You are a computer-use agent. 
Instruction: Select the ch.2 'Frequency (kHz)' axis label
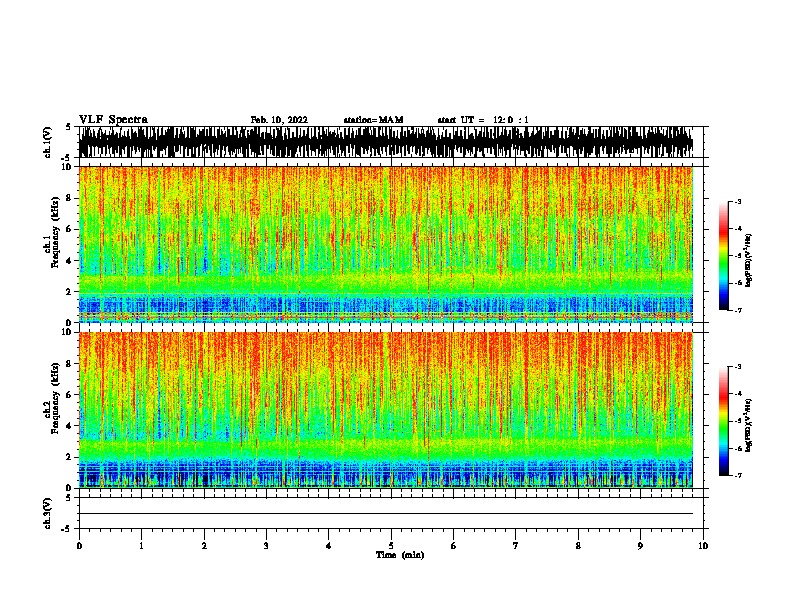[x=56, y=398]
